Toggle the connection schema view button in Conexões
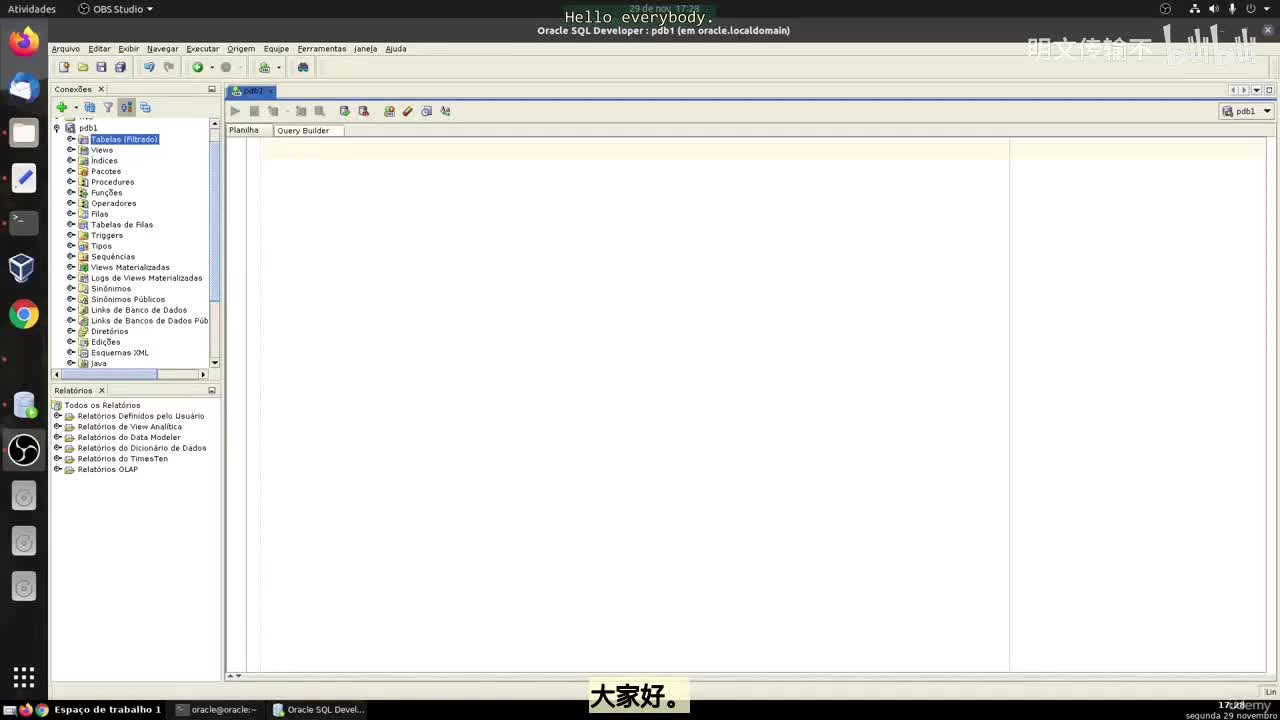The width and height of the screenshot is (1280, 720). point(126,107)
